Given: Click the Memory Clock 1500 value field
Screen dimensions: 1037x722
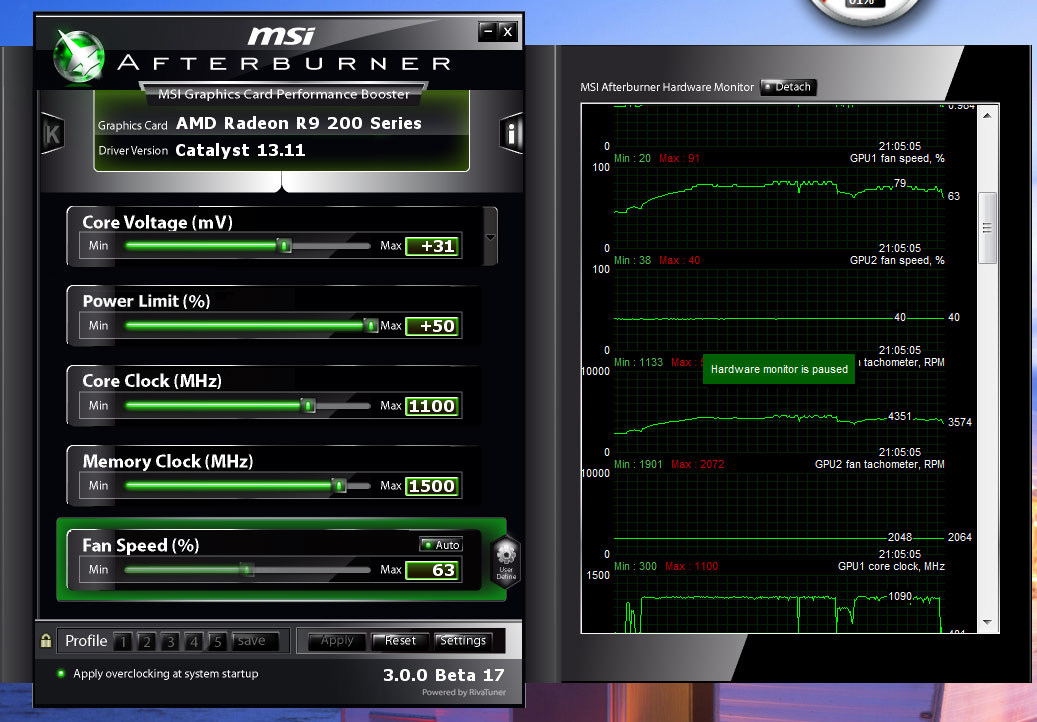Looking at the screenshot, I should 433,486.
